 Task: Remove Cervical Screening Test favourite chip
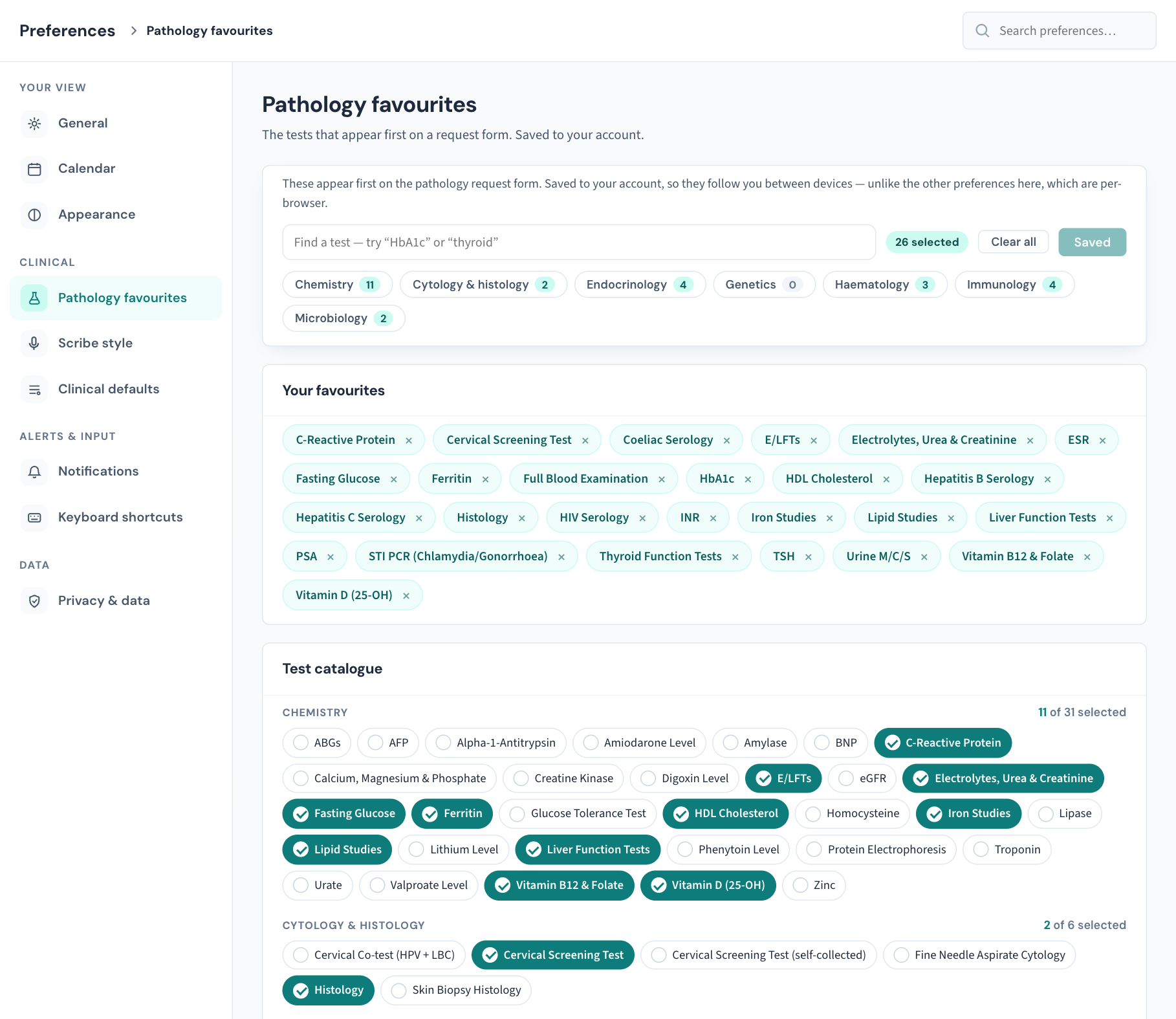(x=585, y=441)
